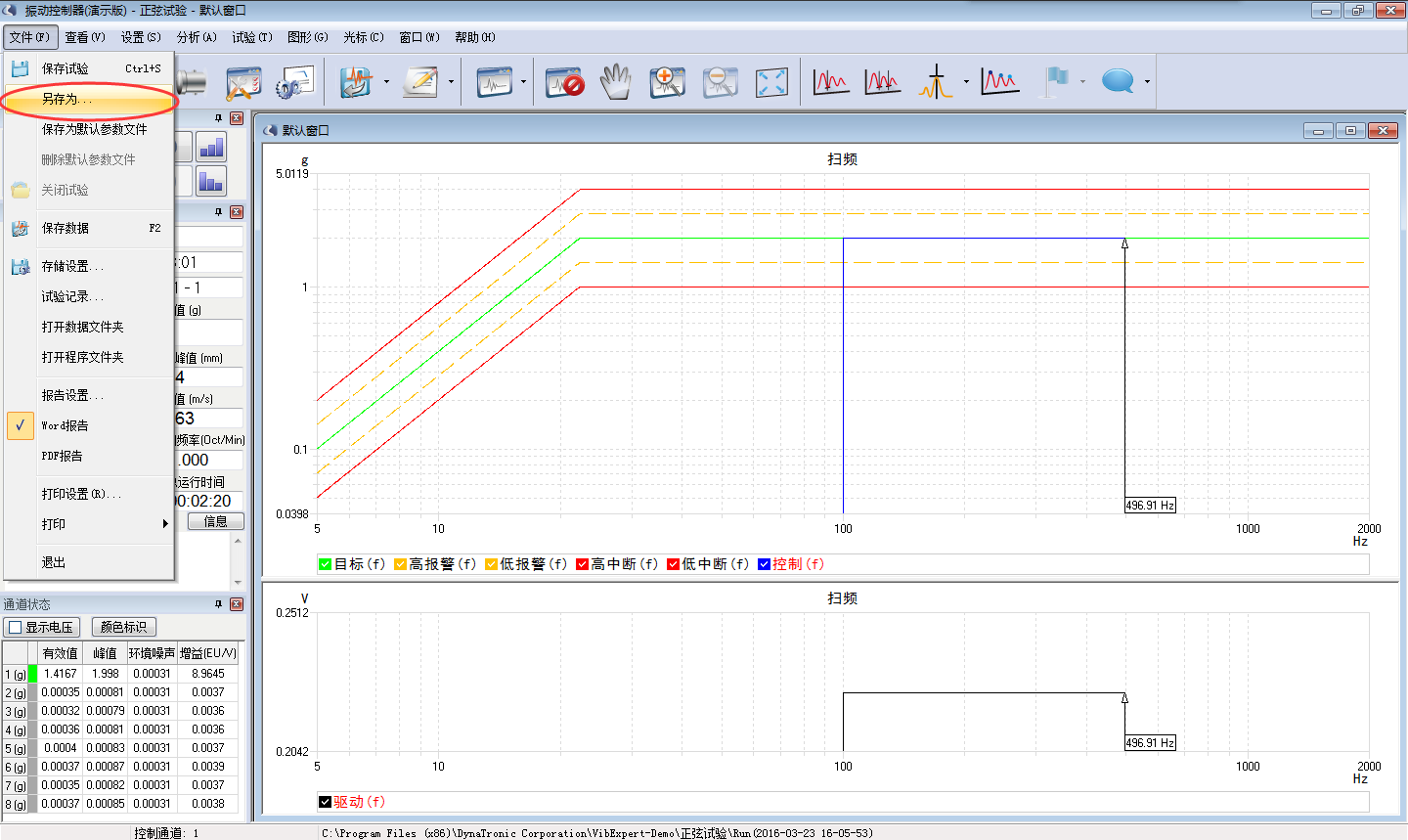1408x840 pixels.
Task: Click the fit-to-full-view arrows icon
Action: (771, 82)
